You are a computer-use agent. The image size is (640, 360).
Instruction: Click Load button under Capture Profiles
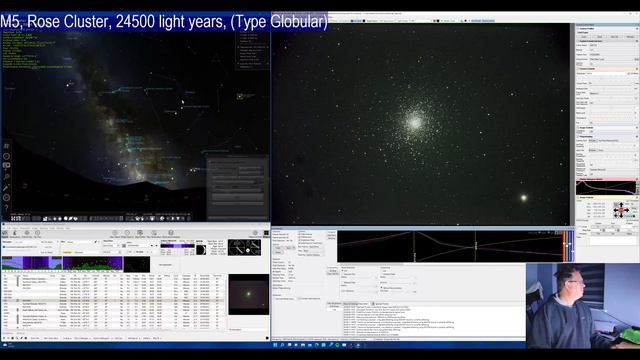[x=584, y=36]
